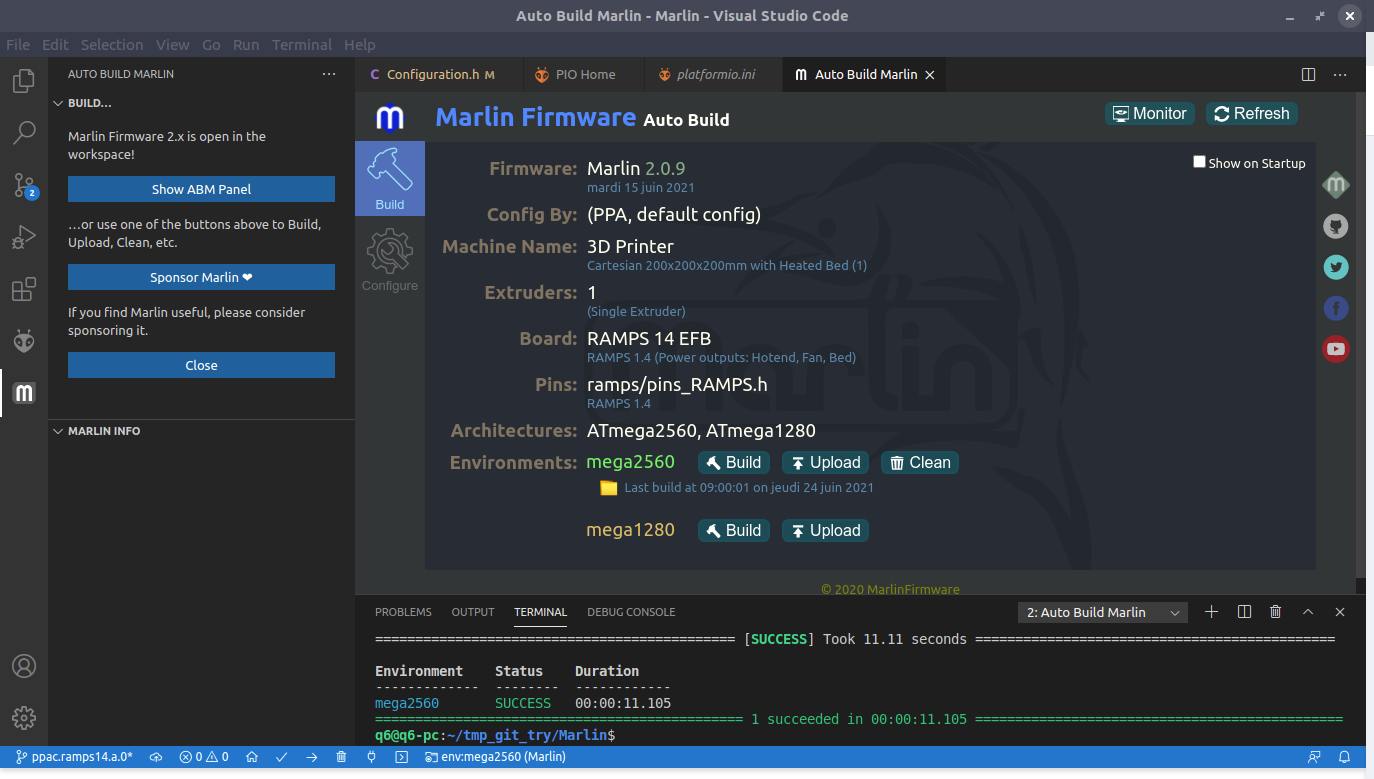
Task: Open the Accounts icon in activity bar
Action: point(24,666)
